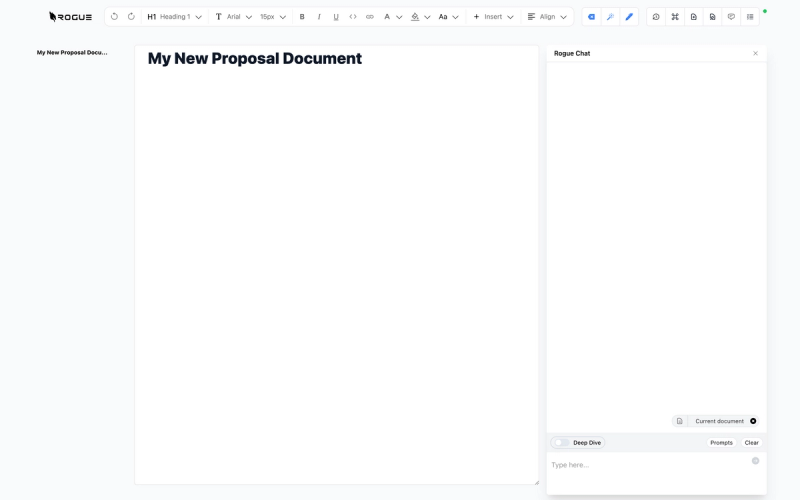
Task: Select My New Proposal Docu... in outline
Action: pos(72,53)
